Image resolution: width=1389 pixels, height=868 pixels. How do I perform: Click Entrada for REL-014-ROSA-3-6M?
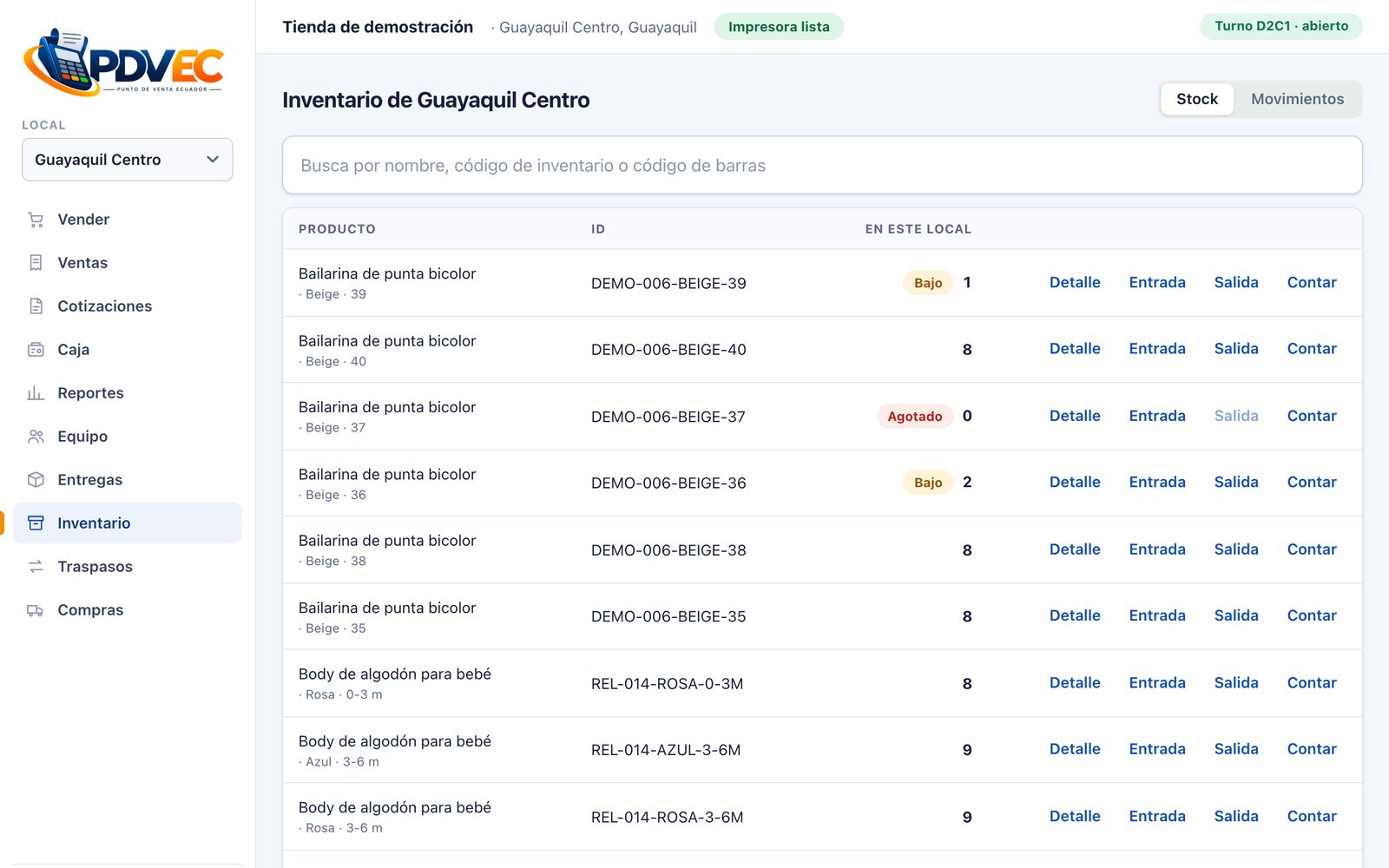pyautogui.click(x=1157, y=817)
